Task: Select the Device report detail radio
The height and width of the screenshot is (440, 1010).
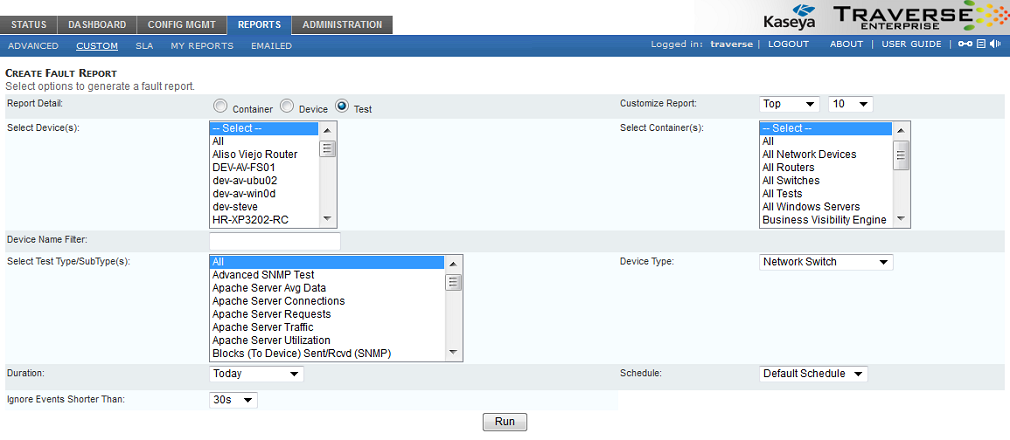Action: 286,105
